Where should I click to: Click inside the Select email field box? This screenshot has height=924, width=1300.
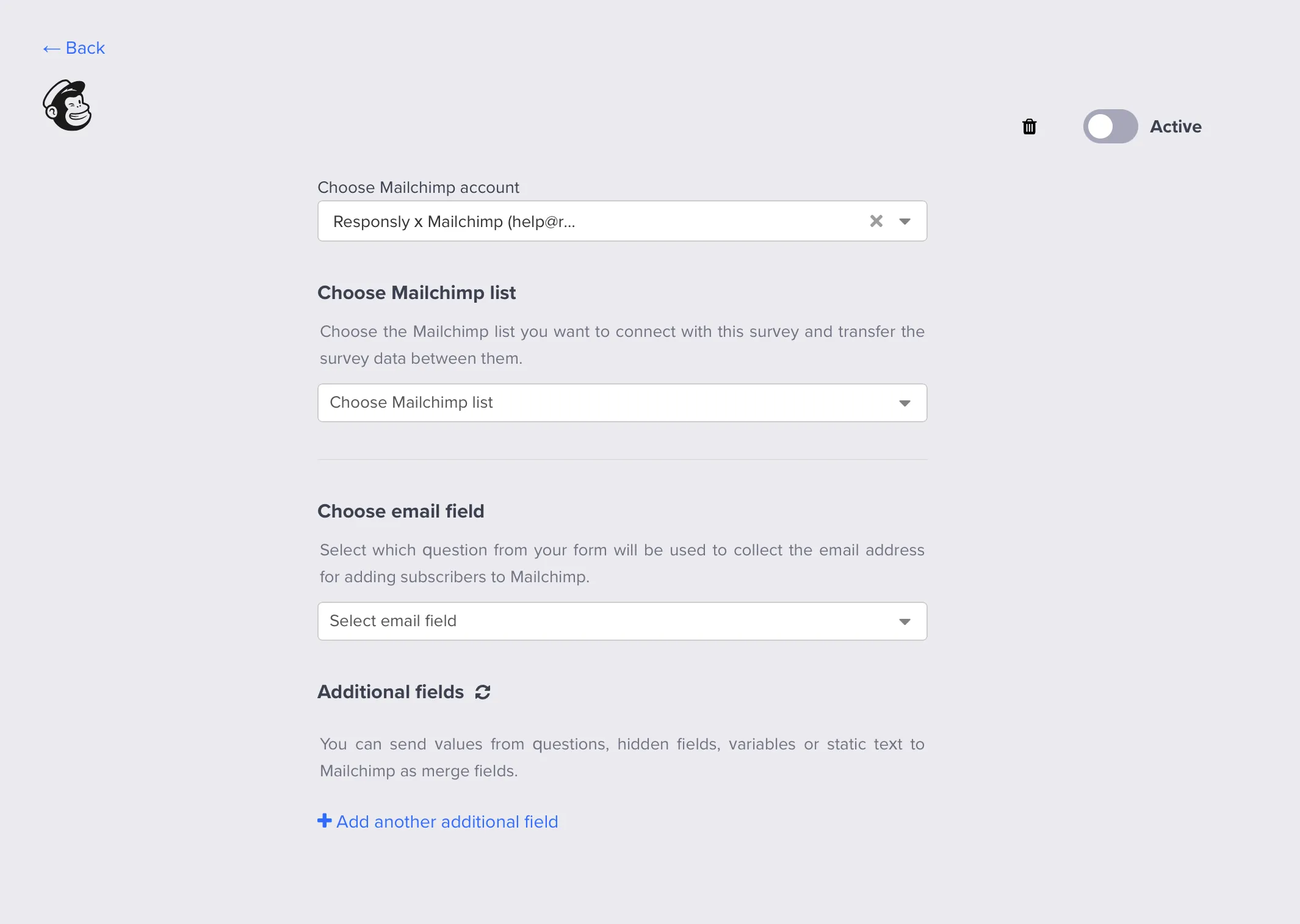pyautogui.click(x=549, y=621)
